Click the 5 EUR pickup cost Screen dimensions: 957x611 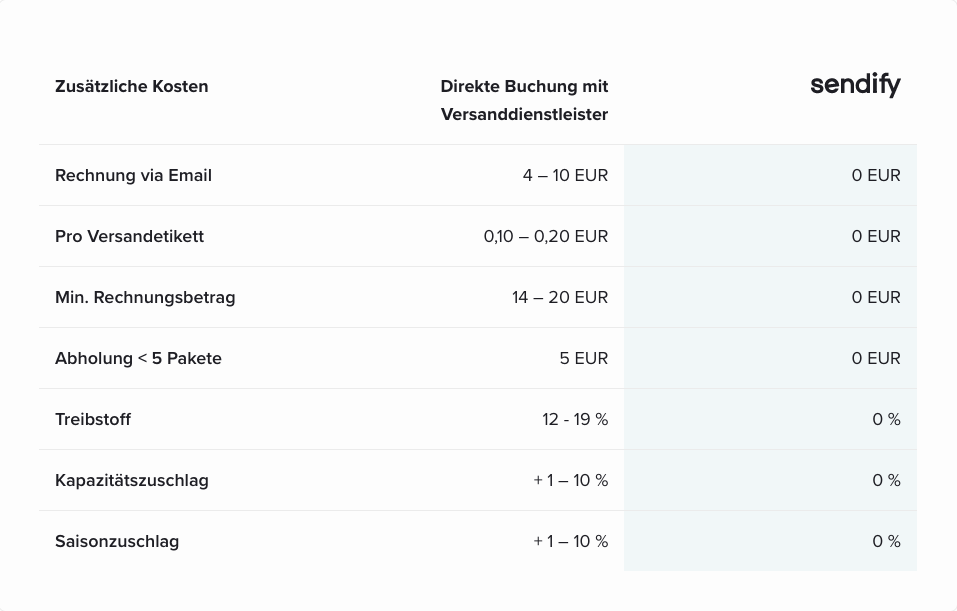point(583,358)
